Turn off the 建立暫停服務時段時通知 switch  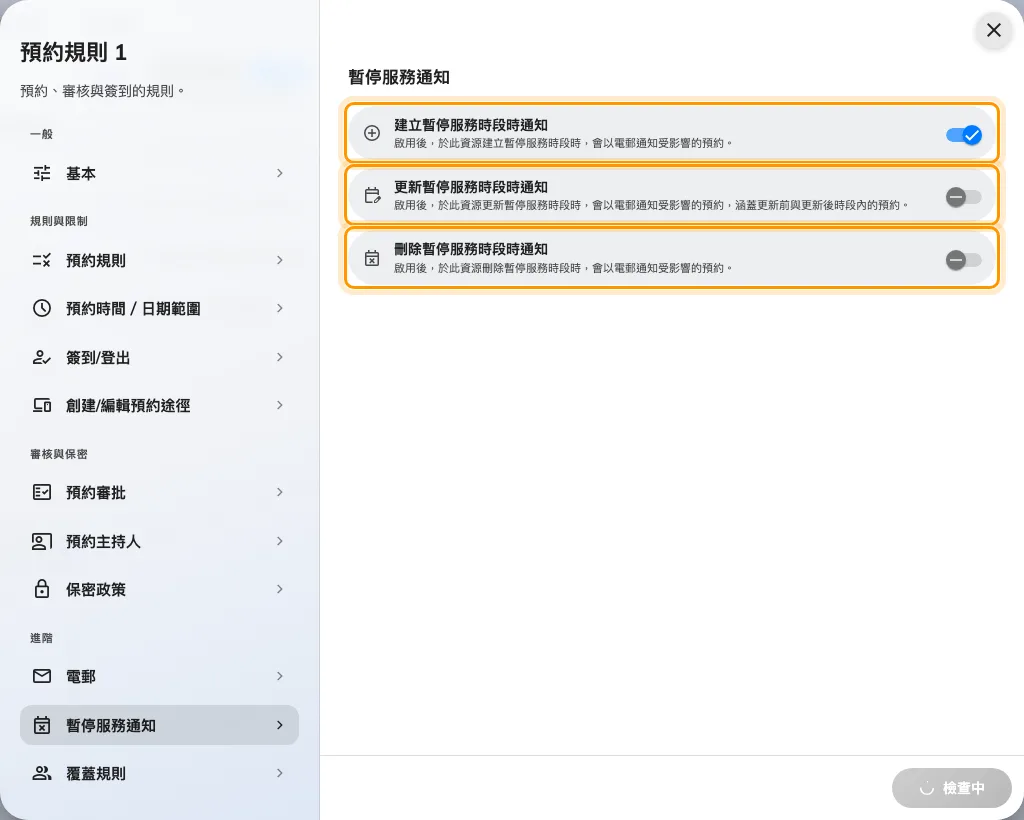[963, 135]
